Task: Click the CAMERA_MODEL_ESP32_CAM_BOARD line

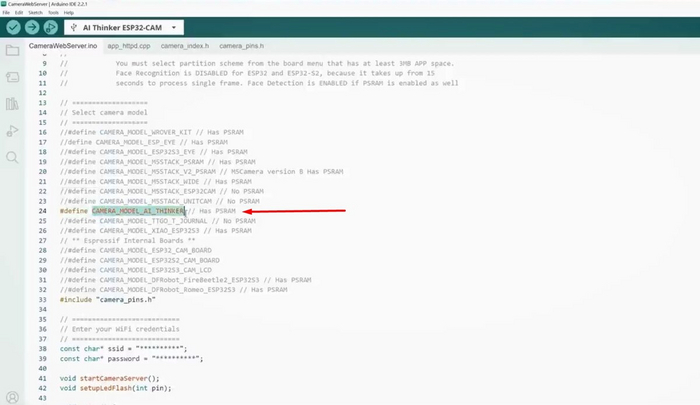Action: point(136,250)
